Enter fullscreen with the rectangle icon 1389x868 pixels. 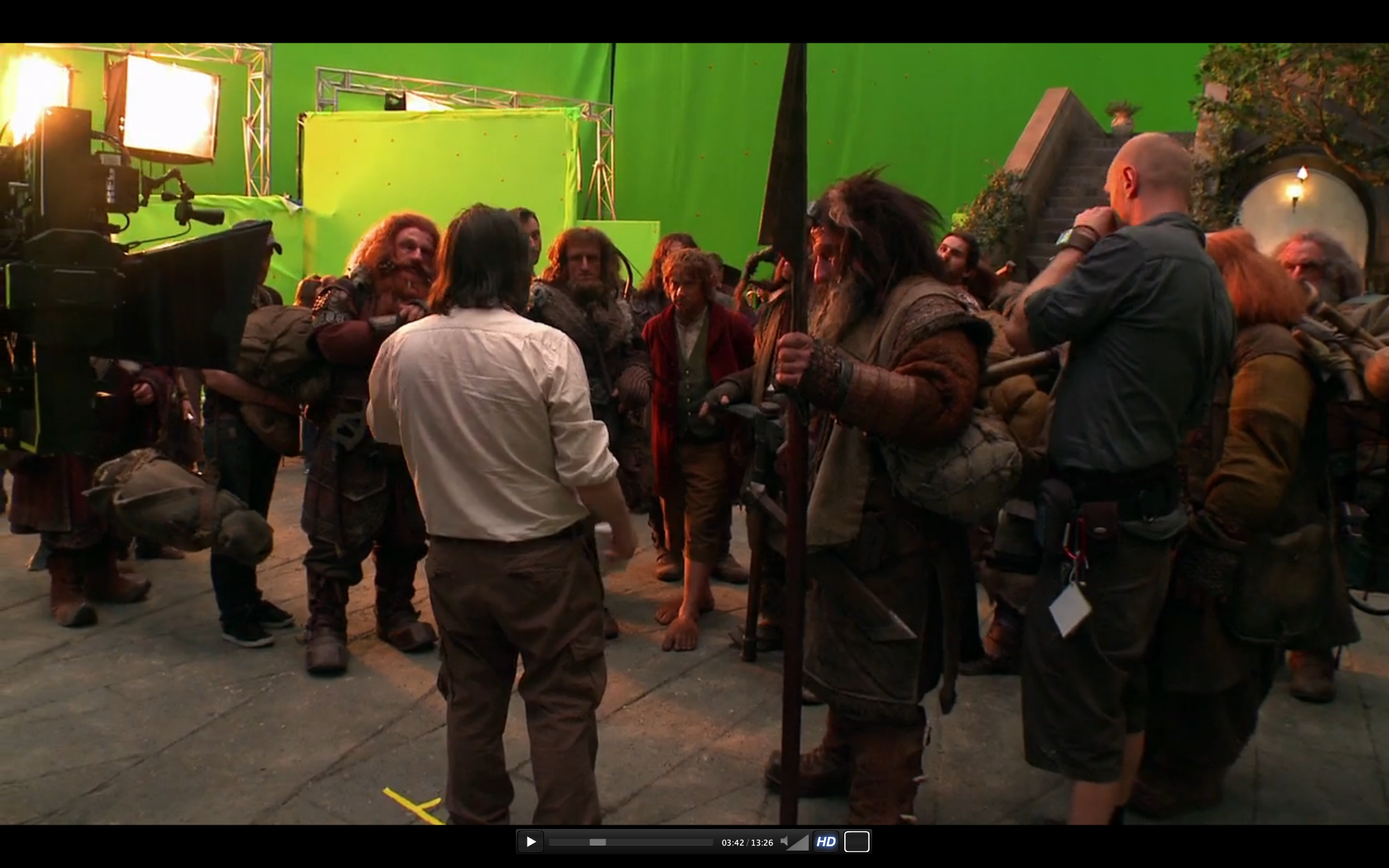(x=857, y=842)
